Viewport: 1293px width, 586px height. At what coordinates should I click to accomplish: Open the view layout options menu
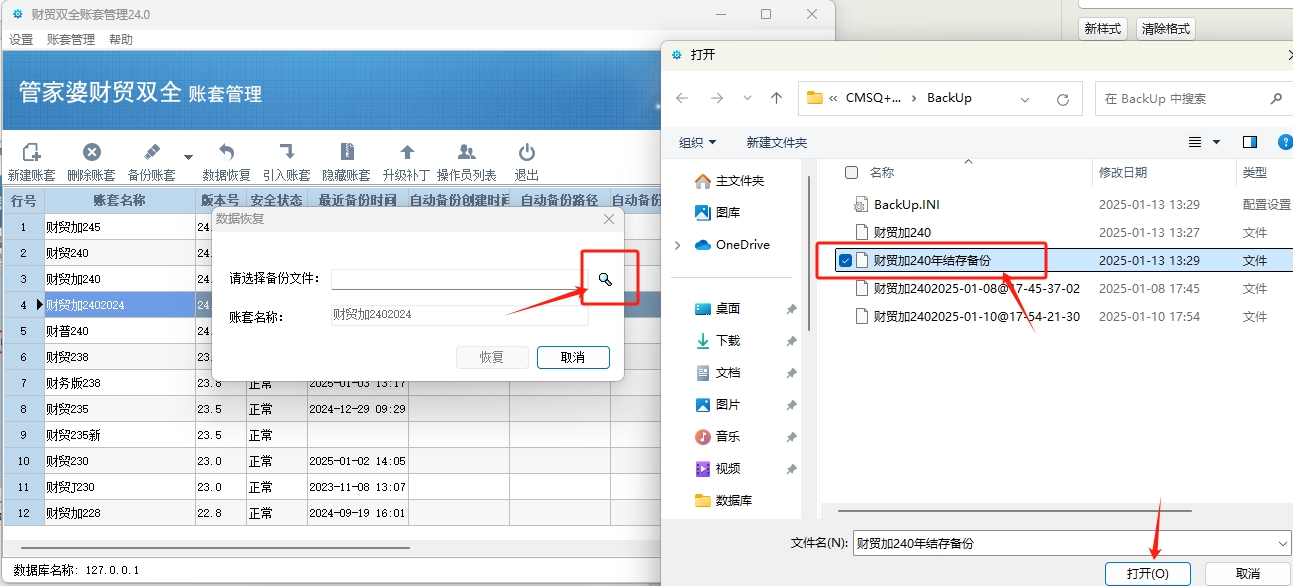click(x=1204, y=142)
